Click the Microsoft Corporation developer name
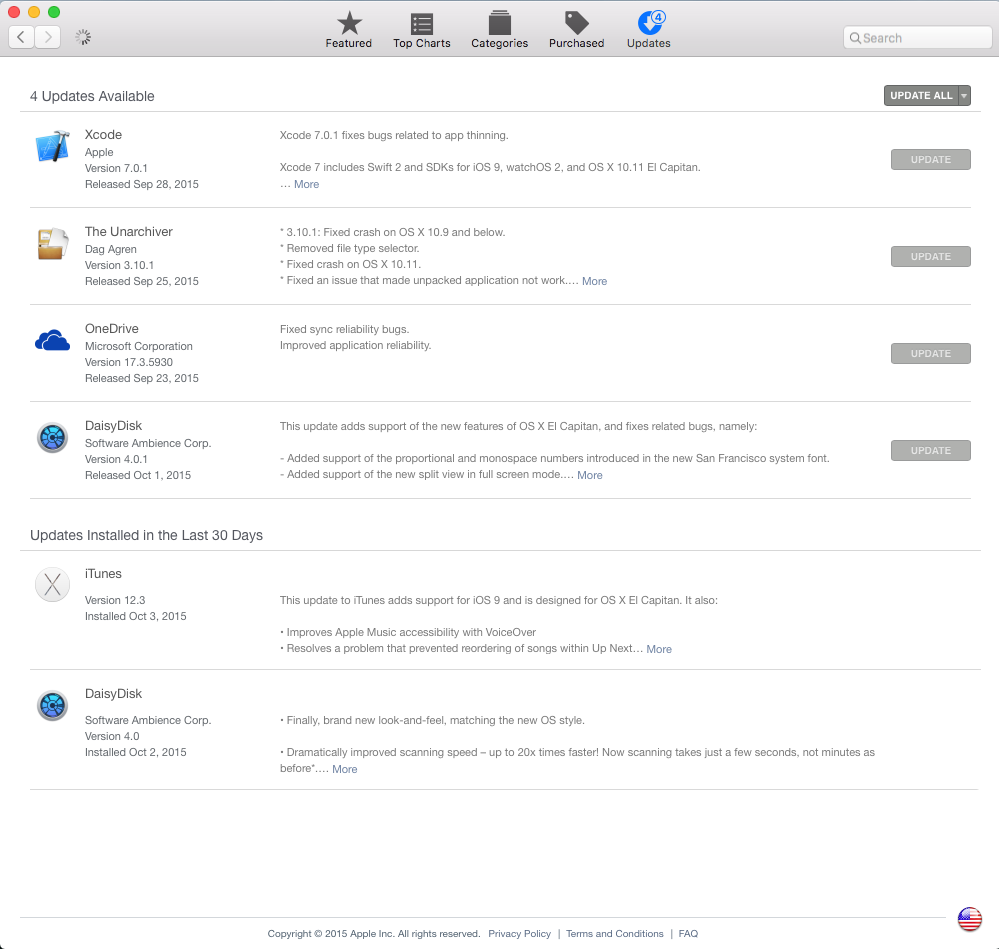The width and height of the screenshot is (999, 949). click(x=139, y=346)
